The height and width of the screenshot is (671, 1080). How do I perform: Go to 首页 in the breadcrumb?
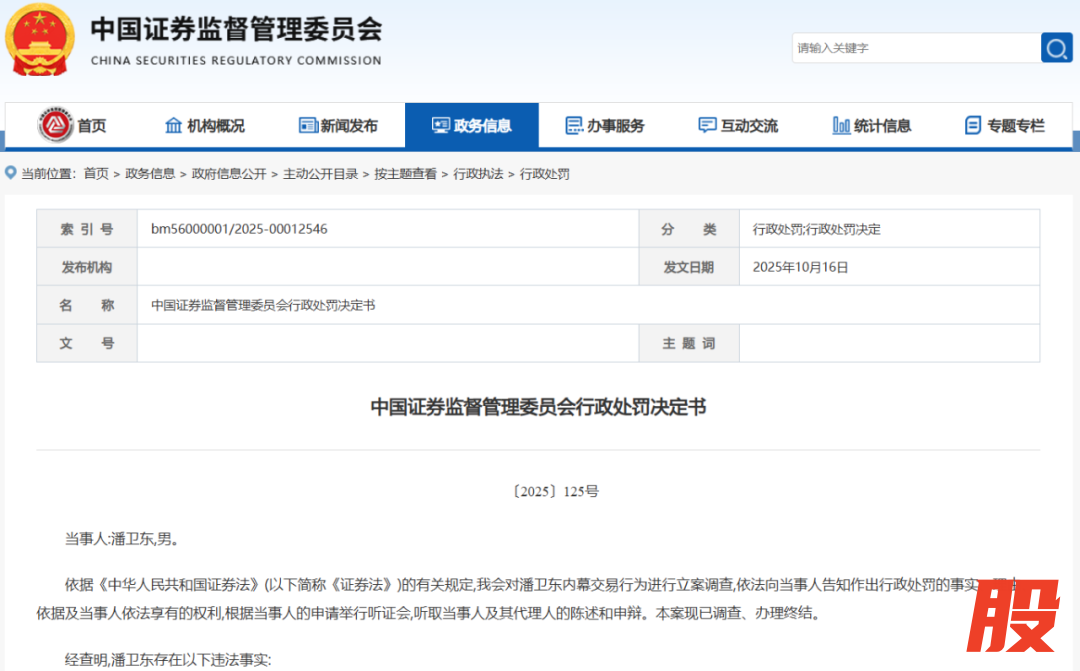click(96, 174)
